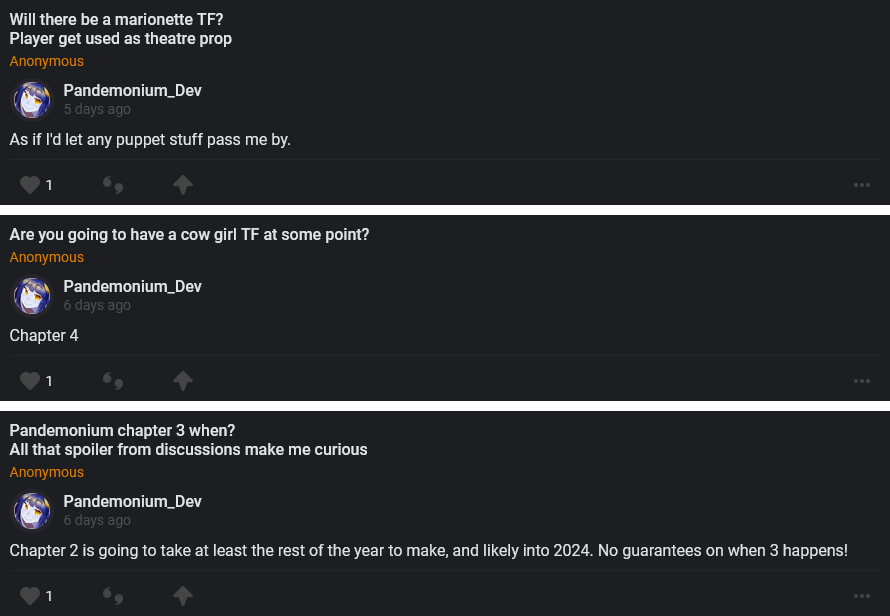Open Pandemonium_Dev avatar on cow girl answer
The image size is (890, 616).
tap(32, 296)
